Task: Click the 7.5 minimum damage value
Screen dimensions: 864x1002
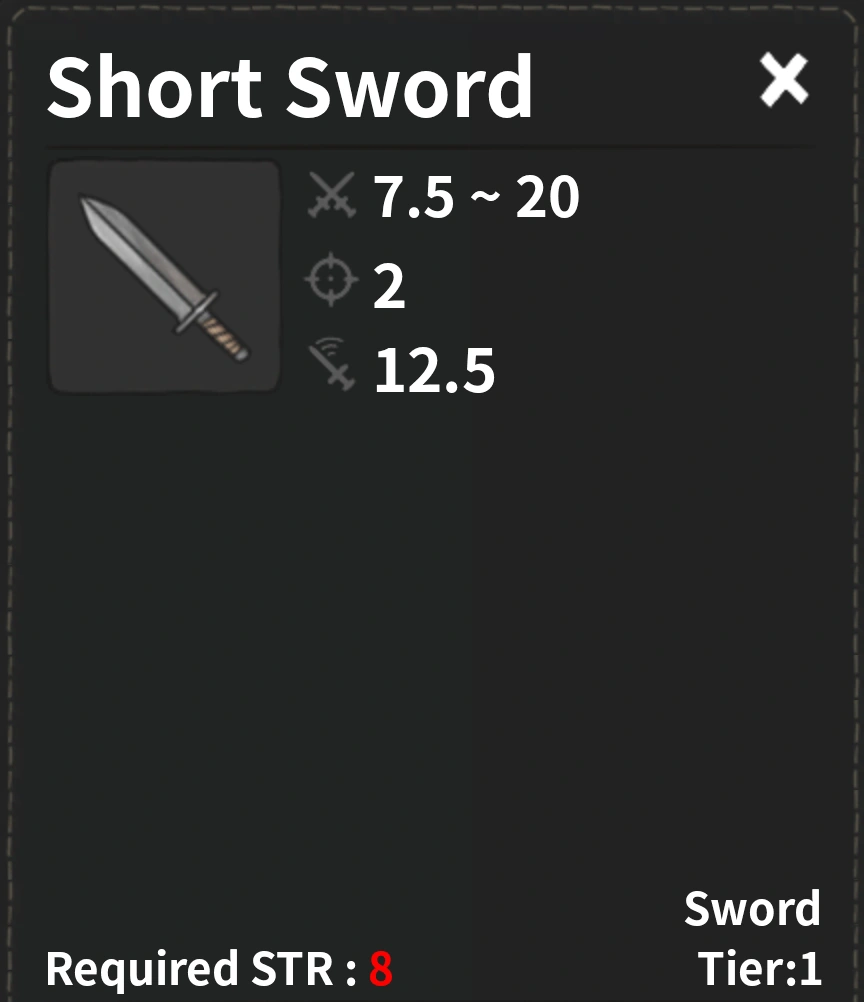Action: (414, 197)
